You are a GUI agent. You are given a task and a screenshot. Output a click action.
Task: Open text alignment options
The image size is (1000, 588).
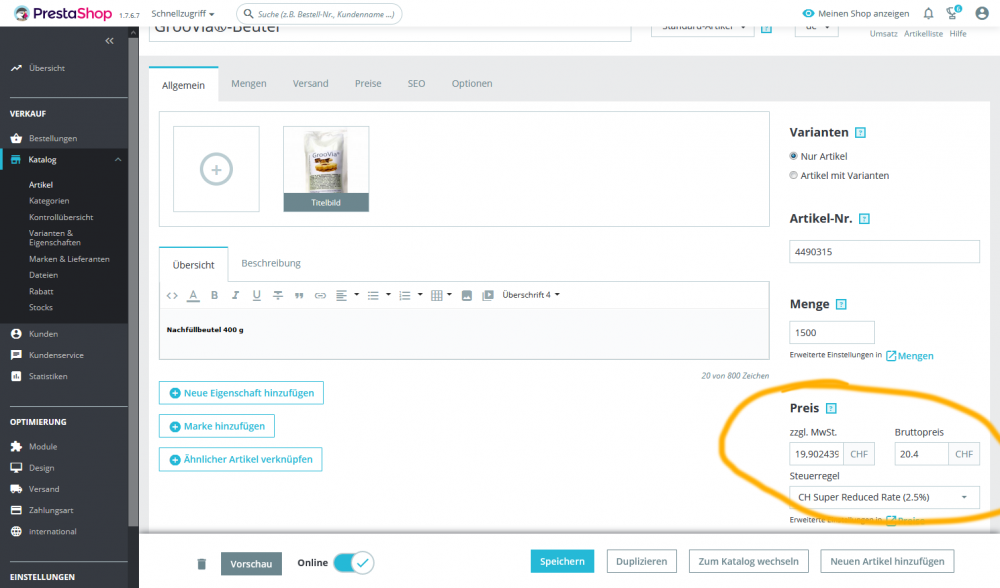pyautogui.click(x=342, y=295)
